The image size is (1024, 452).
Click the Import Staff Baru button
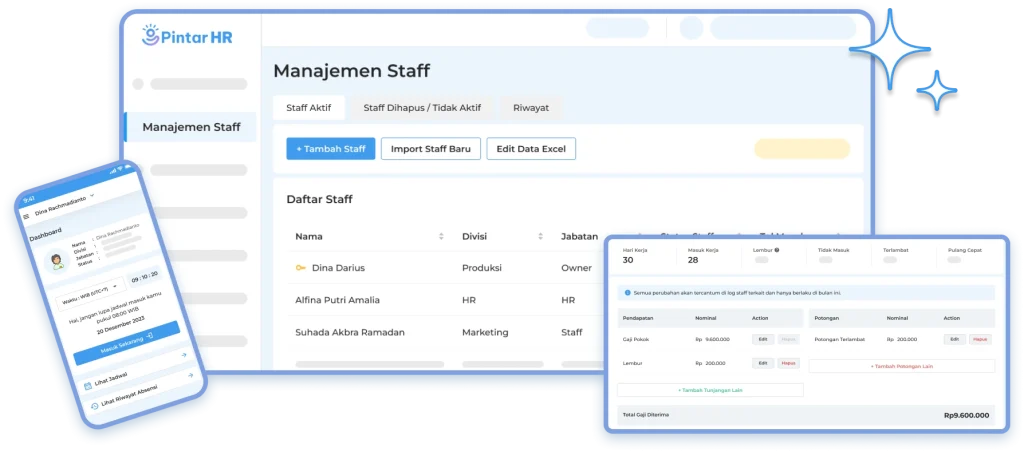pyautogui.click(x=431, y=149)
